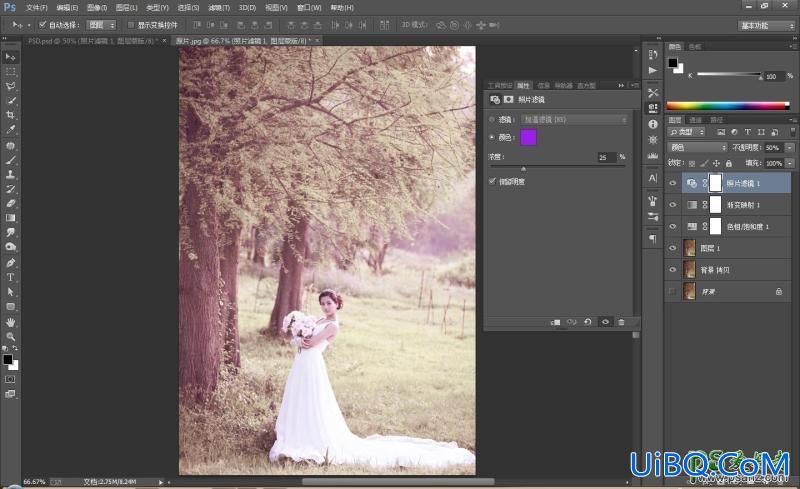Select the Clone Stamp tool

click(x=10, y=174)
